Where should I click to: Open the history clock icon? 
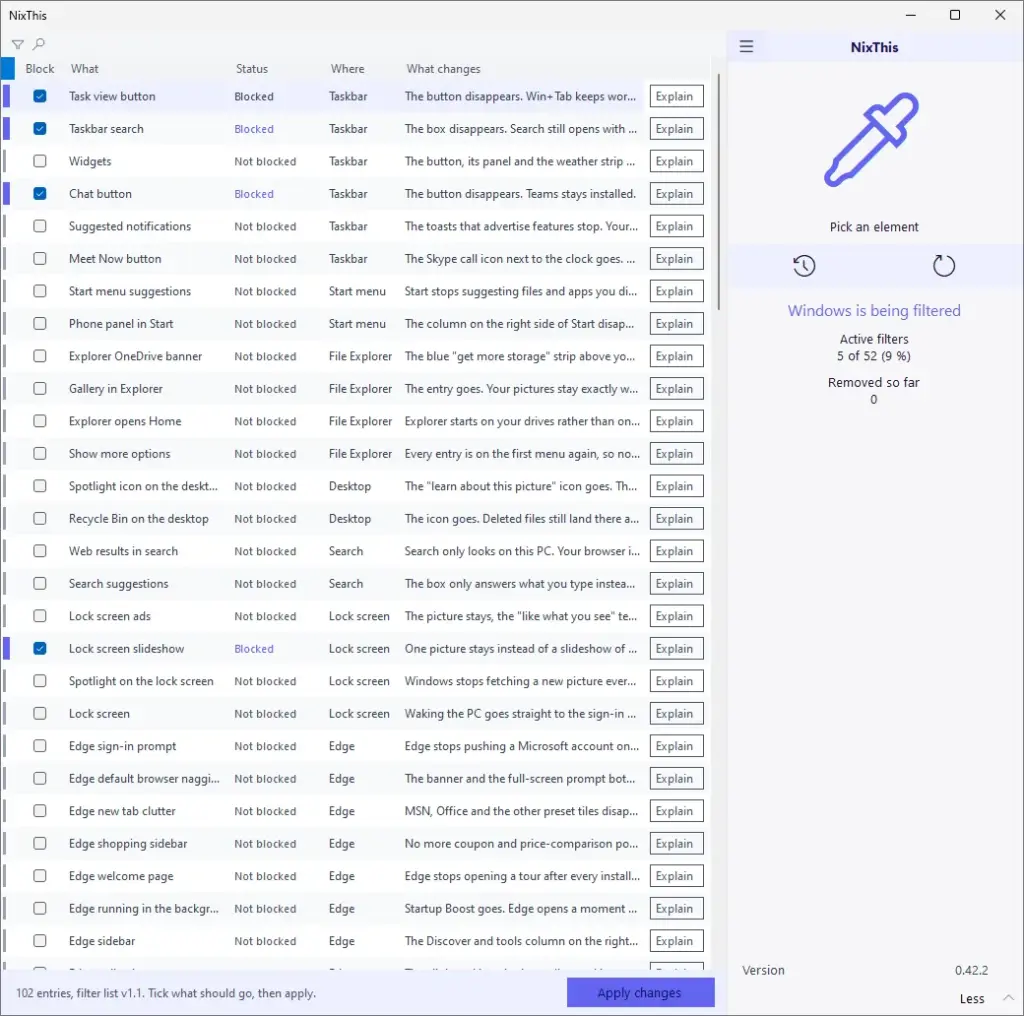coord(804,266)
